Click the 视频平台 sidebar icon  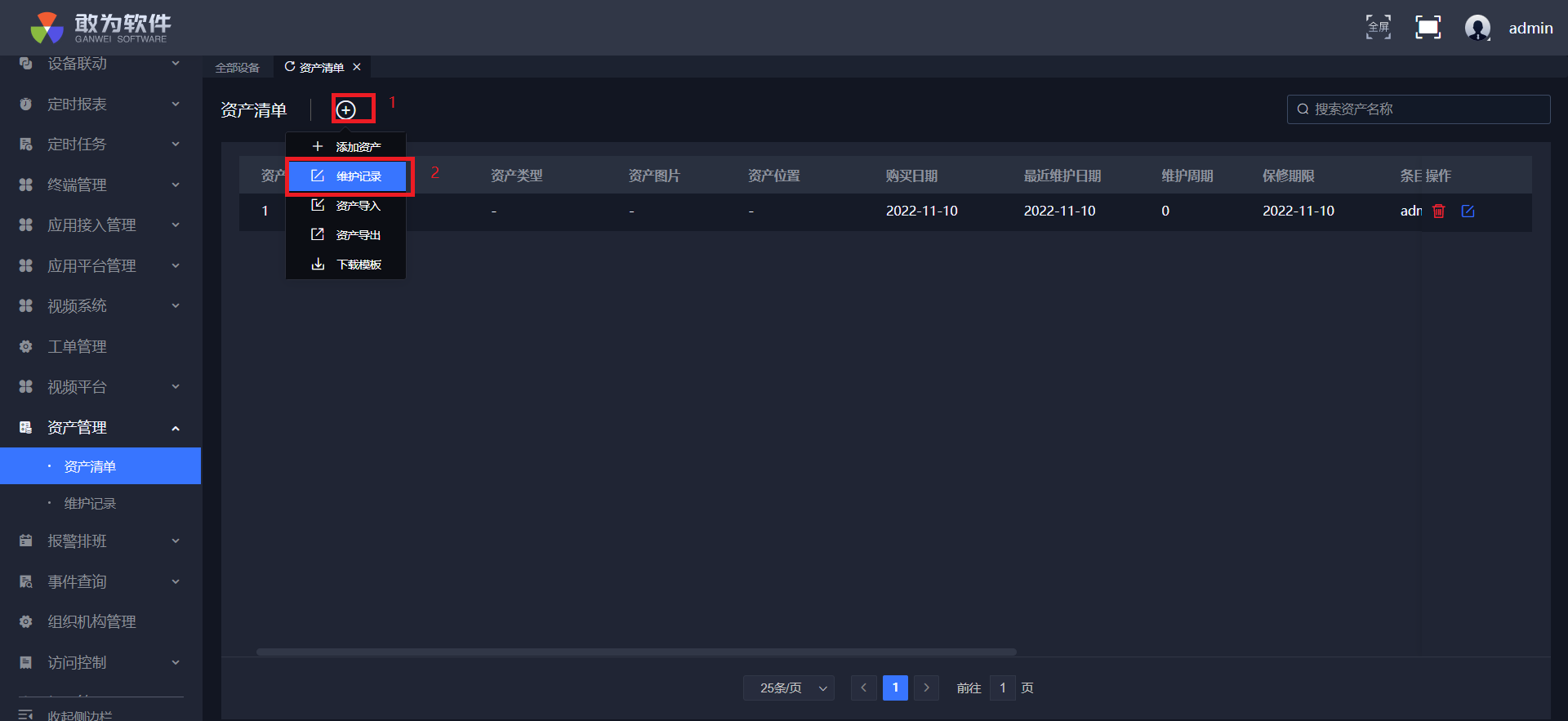click(26, 386)
